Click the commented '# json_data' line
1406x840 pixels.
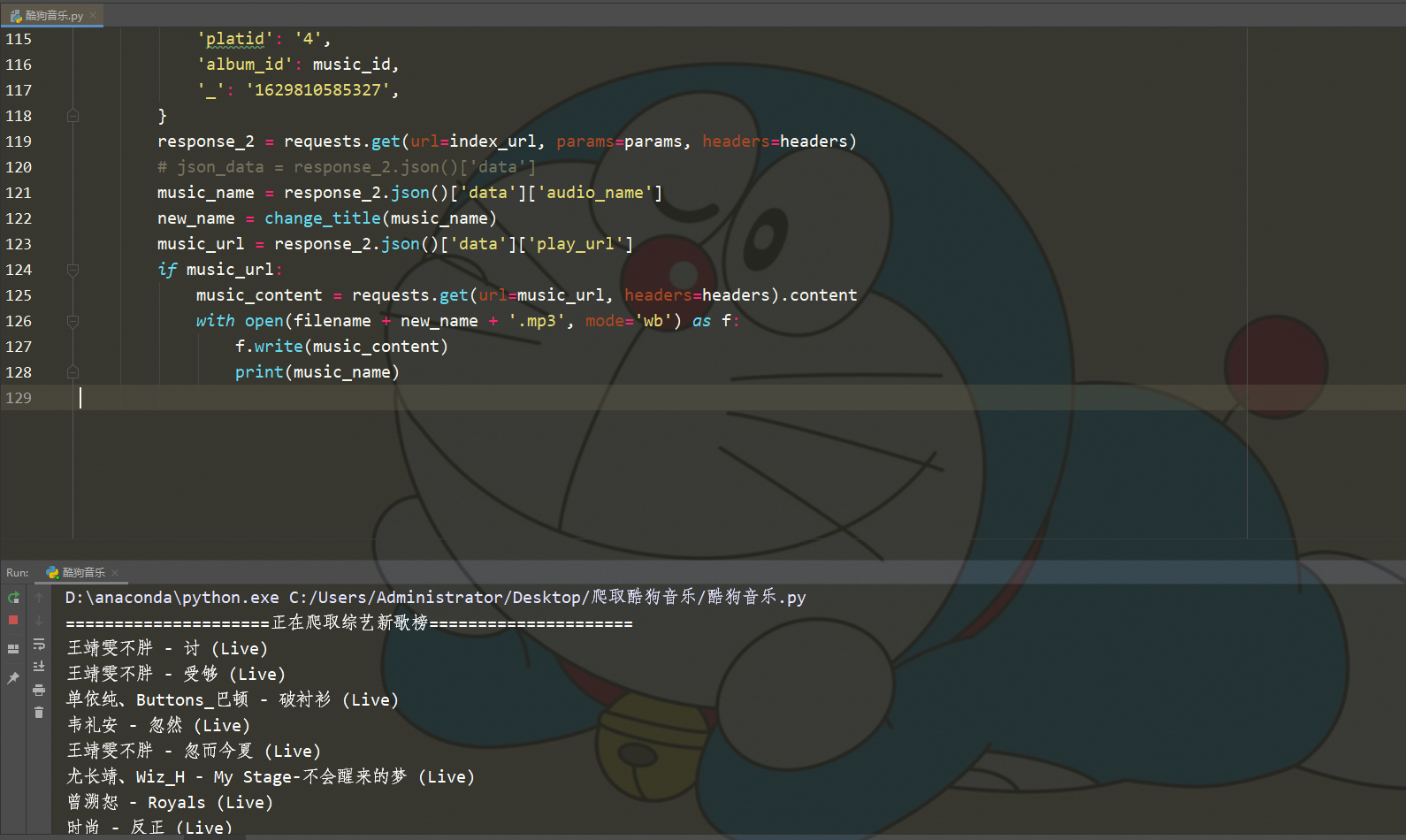347,167
